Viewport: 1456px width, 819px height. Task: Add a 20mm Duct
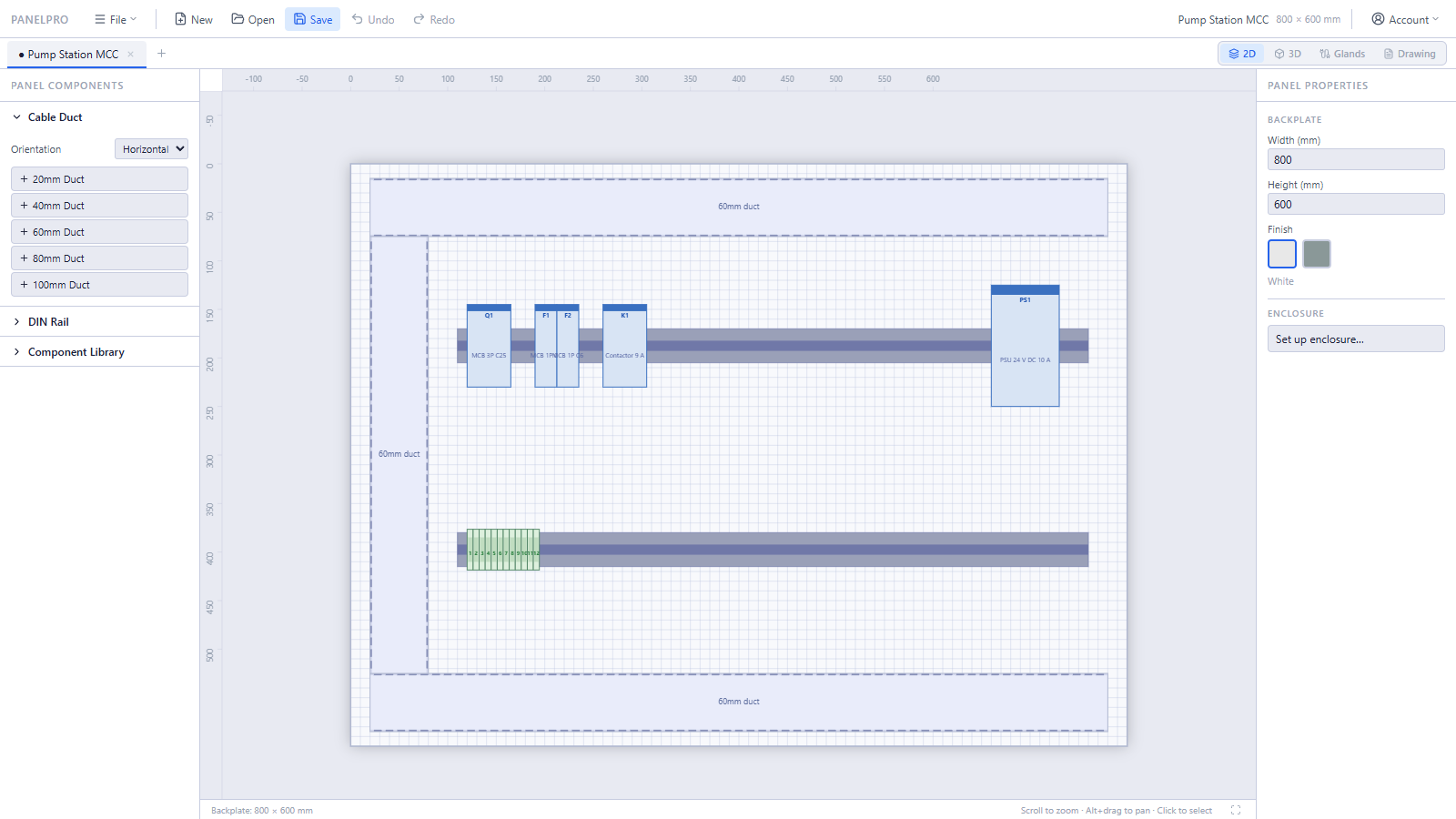tap(100, 179)
